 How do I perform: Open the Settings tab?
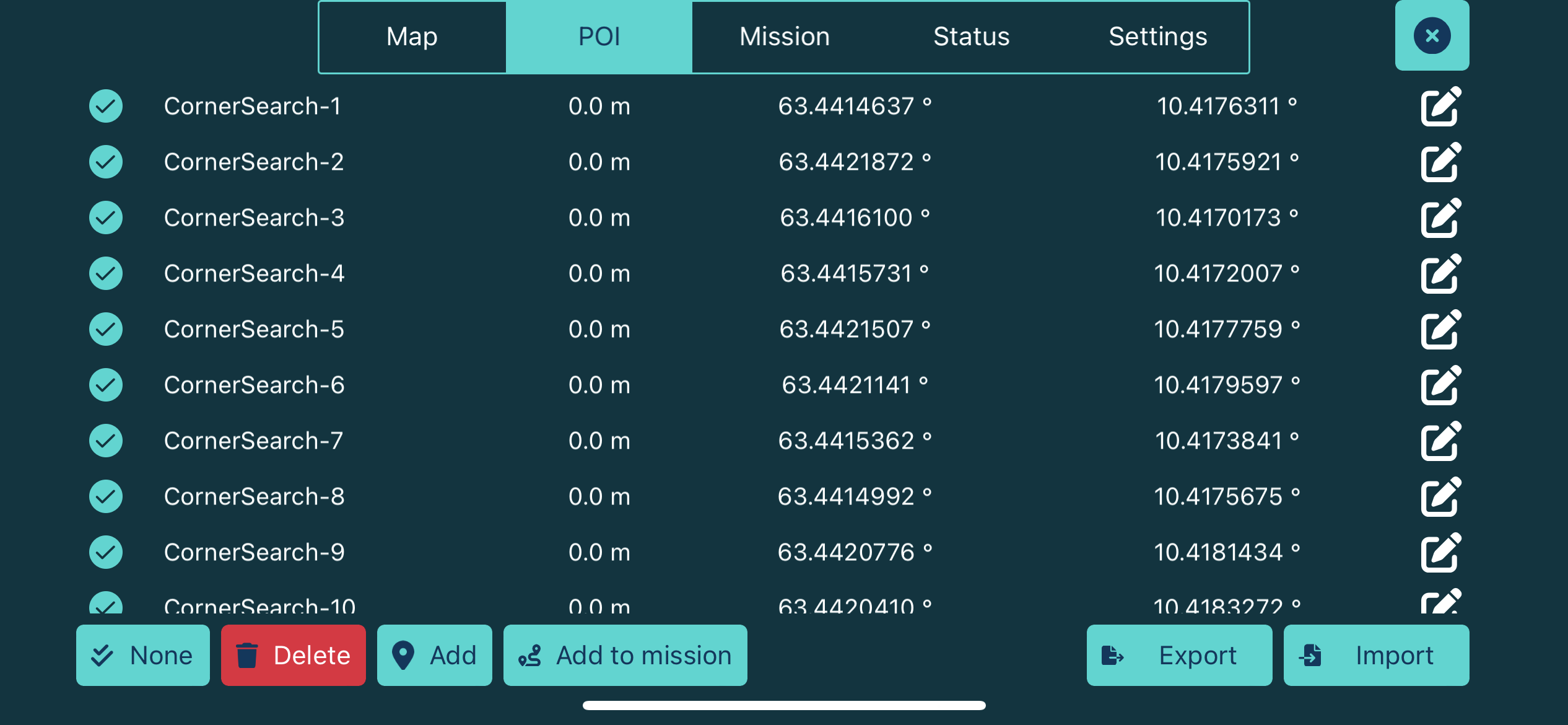1157,37
